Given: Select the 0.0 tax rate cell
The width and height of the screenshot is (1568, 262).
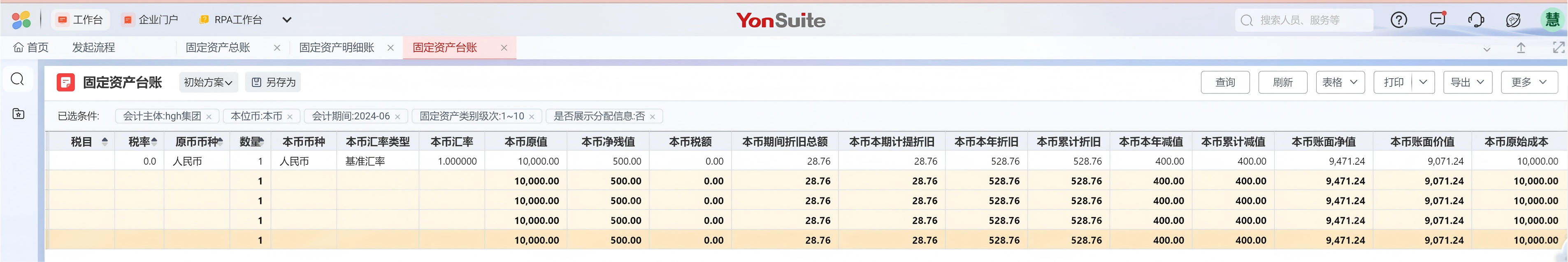Looking at the screenshot, I should click(139, 161).
